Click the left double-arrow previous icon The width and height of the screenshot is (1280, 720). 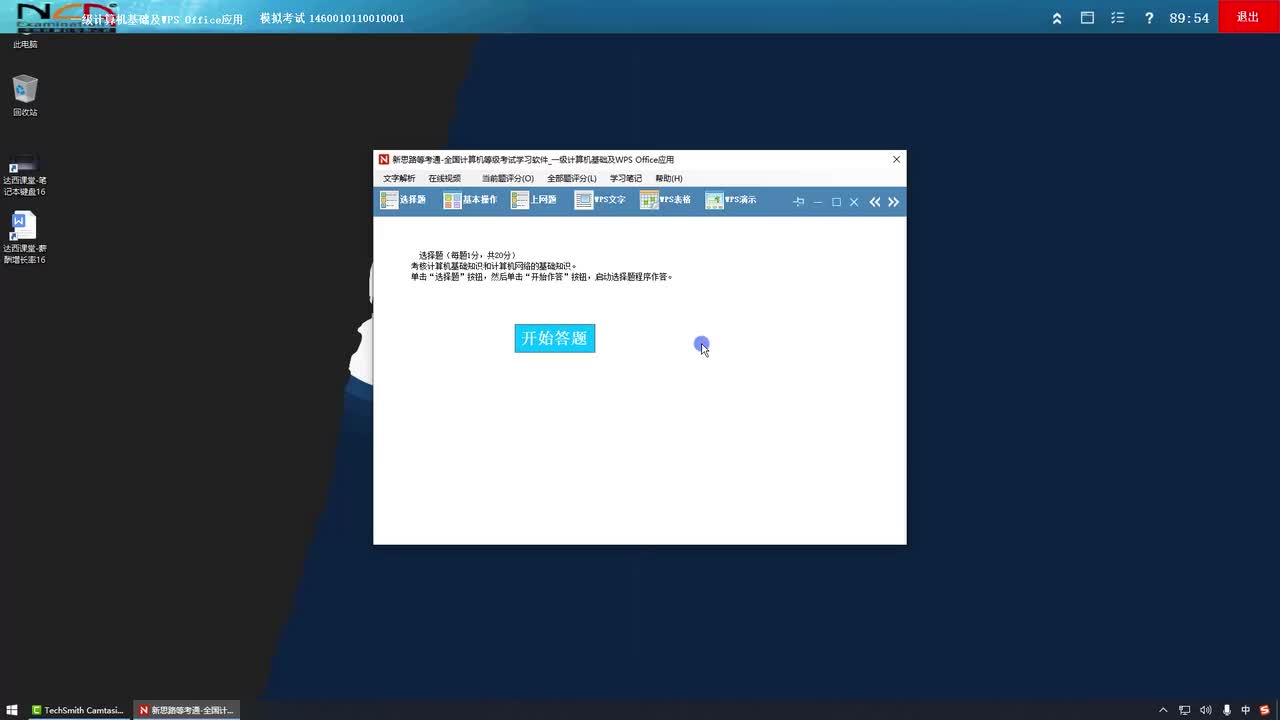pos(875,202)
